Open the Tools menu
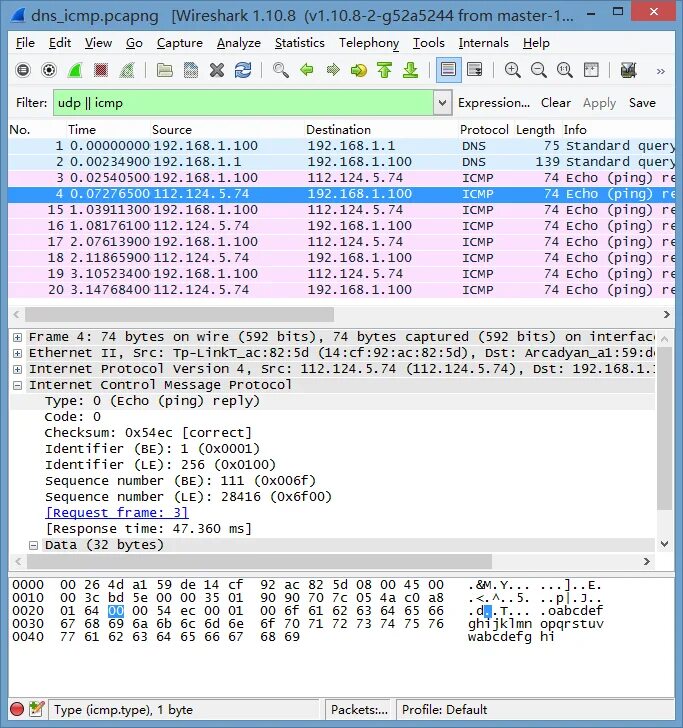The height and width of the screenshot is (728, 683). [429, 43]
